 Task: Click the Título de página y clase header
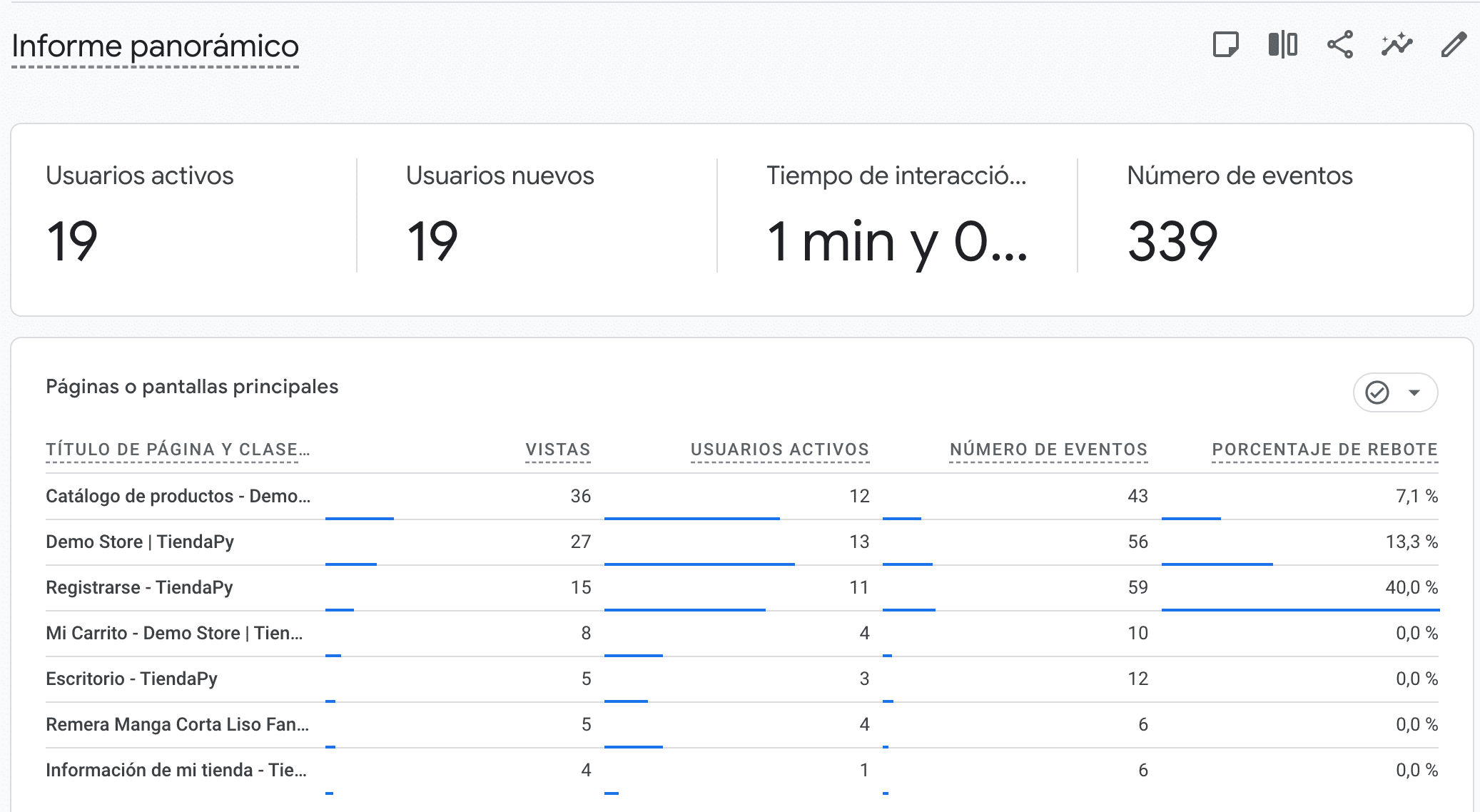pos(178,450)
